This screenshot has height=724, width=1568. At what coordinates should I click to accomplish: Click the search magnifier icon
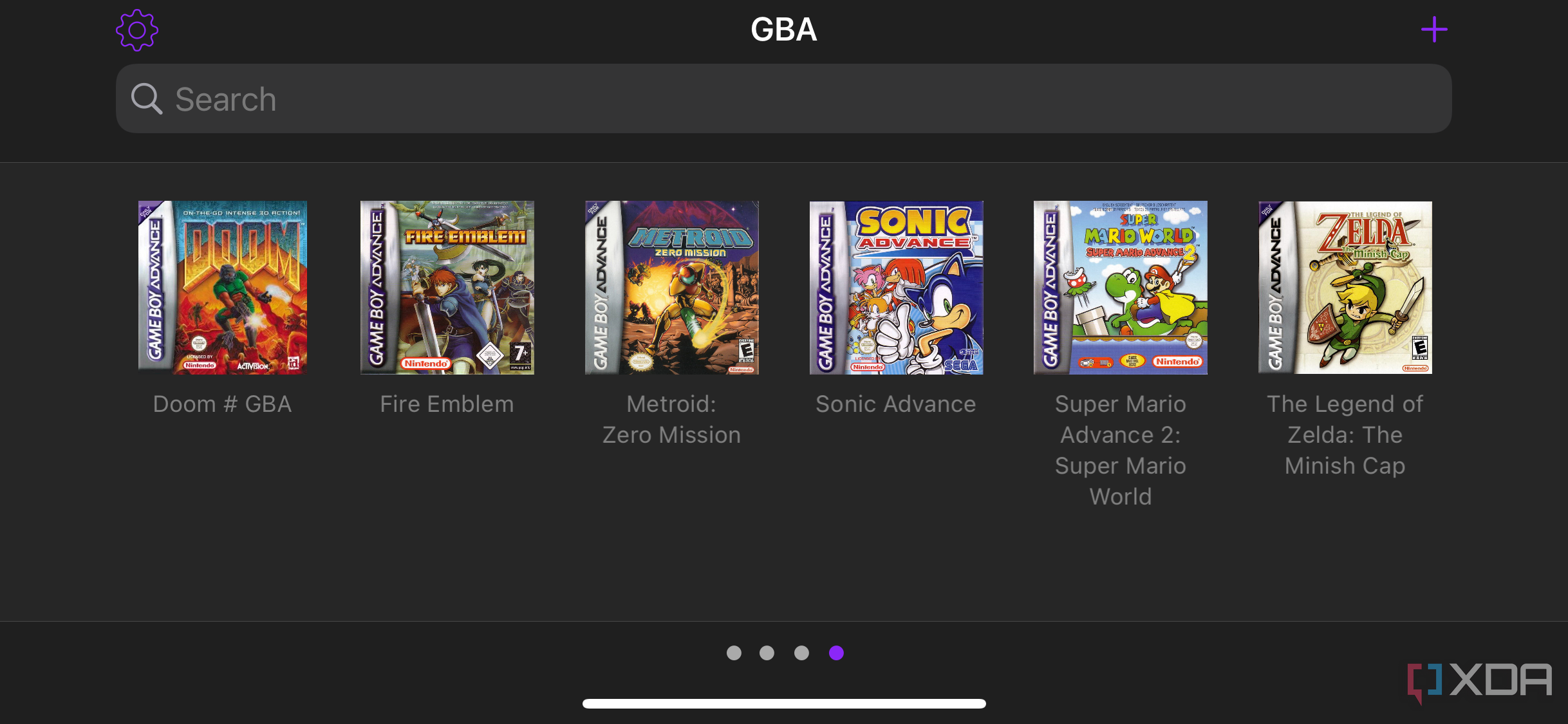coord(147,99)
